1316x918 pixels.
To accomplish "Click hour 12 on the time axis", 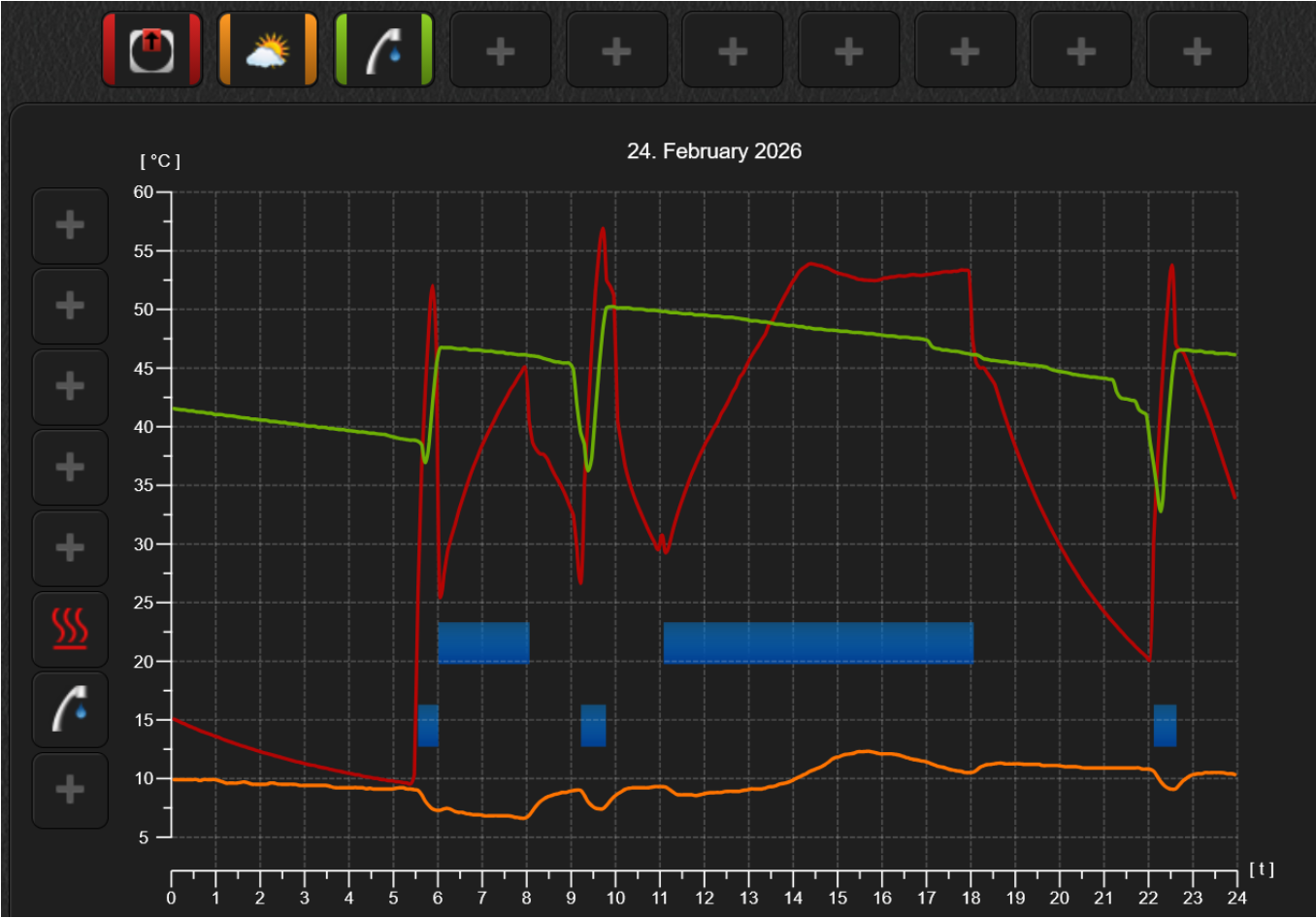I will click(x=705, y=898).
